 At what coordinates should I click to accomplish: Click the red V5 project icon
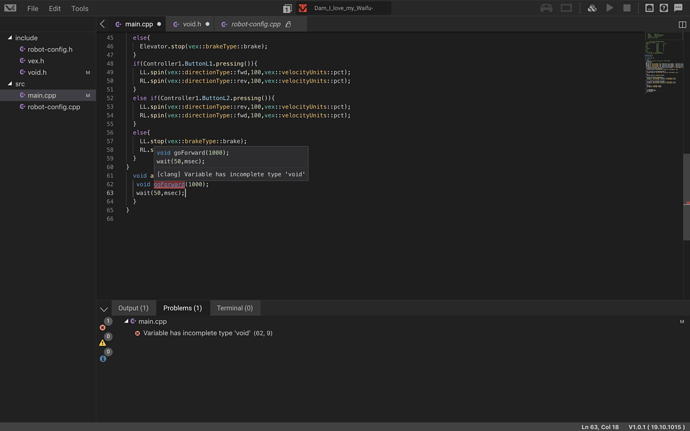point(303,8)
